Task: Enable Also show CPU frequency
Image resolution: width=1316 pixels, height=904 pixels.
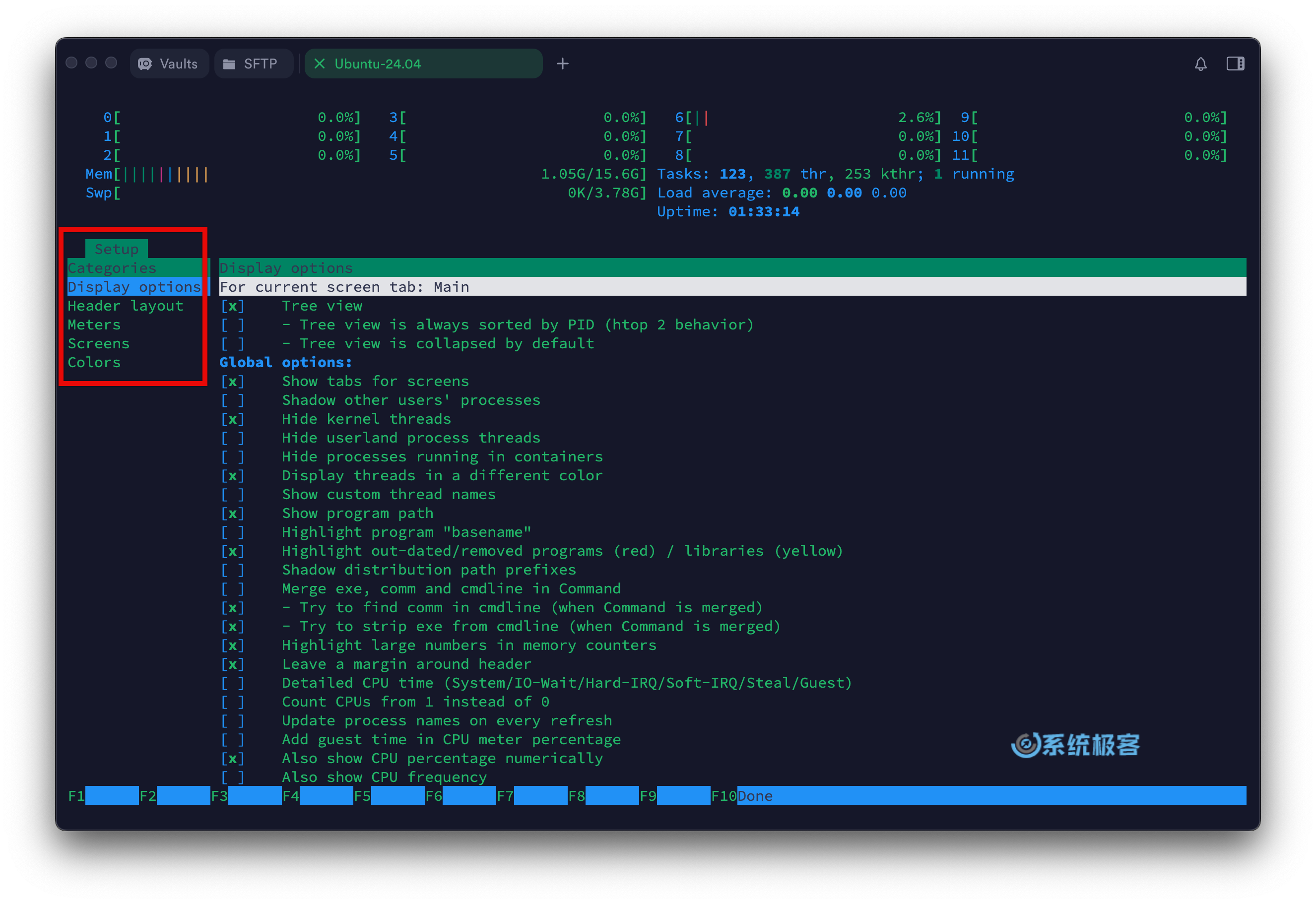Action: pos(232,777)
